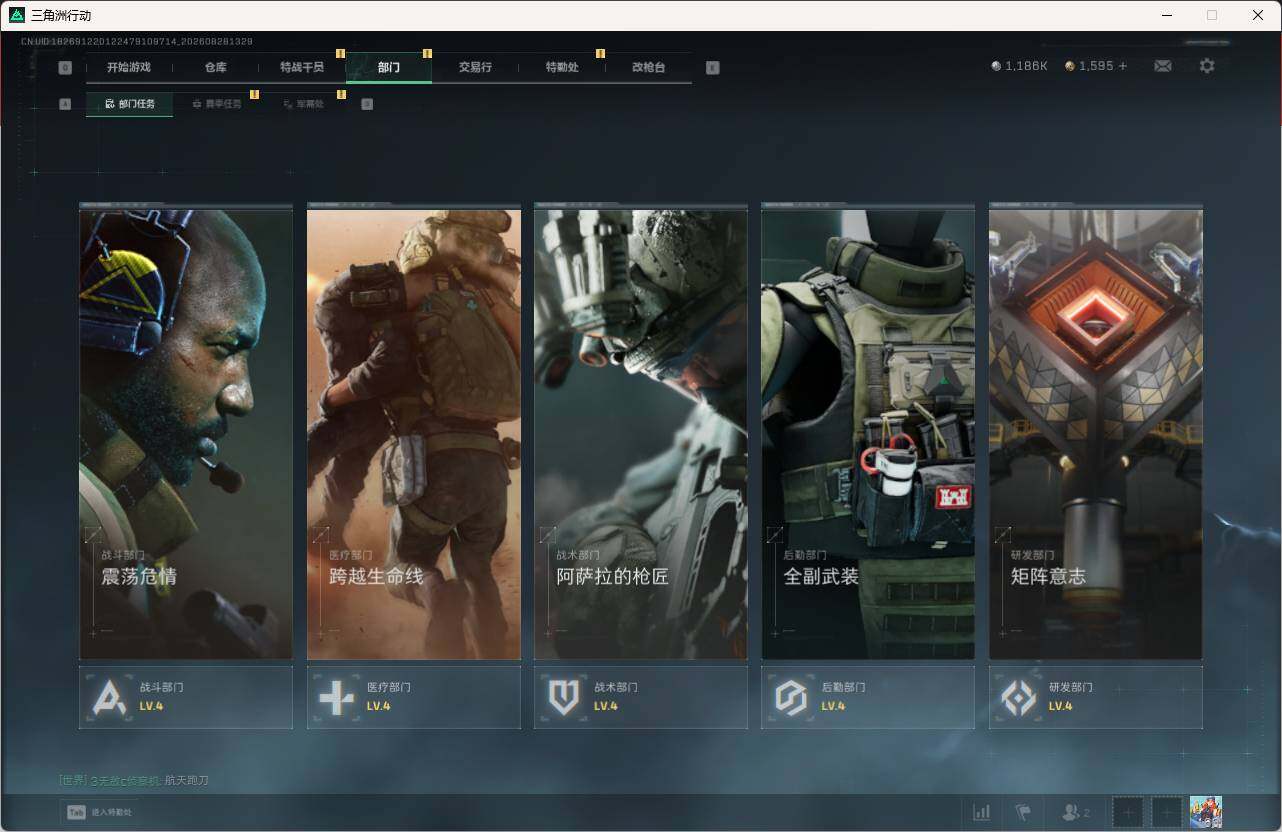Click the expand corner icon on 矩阵意志 card
Image resolution: width=1282 pixels, height=832 pixels.
click(x=1002, y=535)
